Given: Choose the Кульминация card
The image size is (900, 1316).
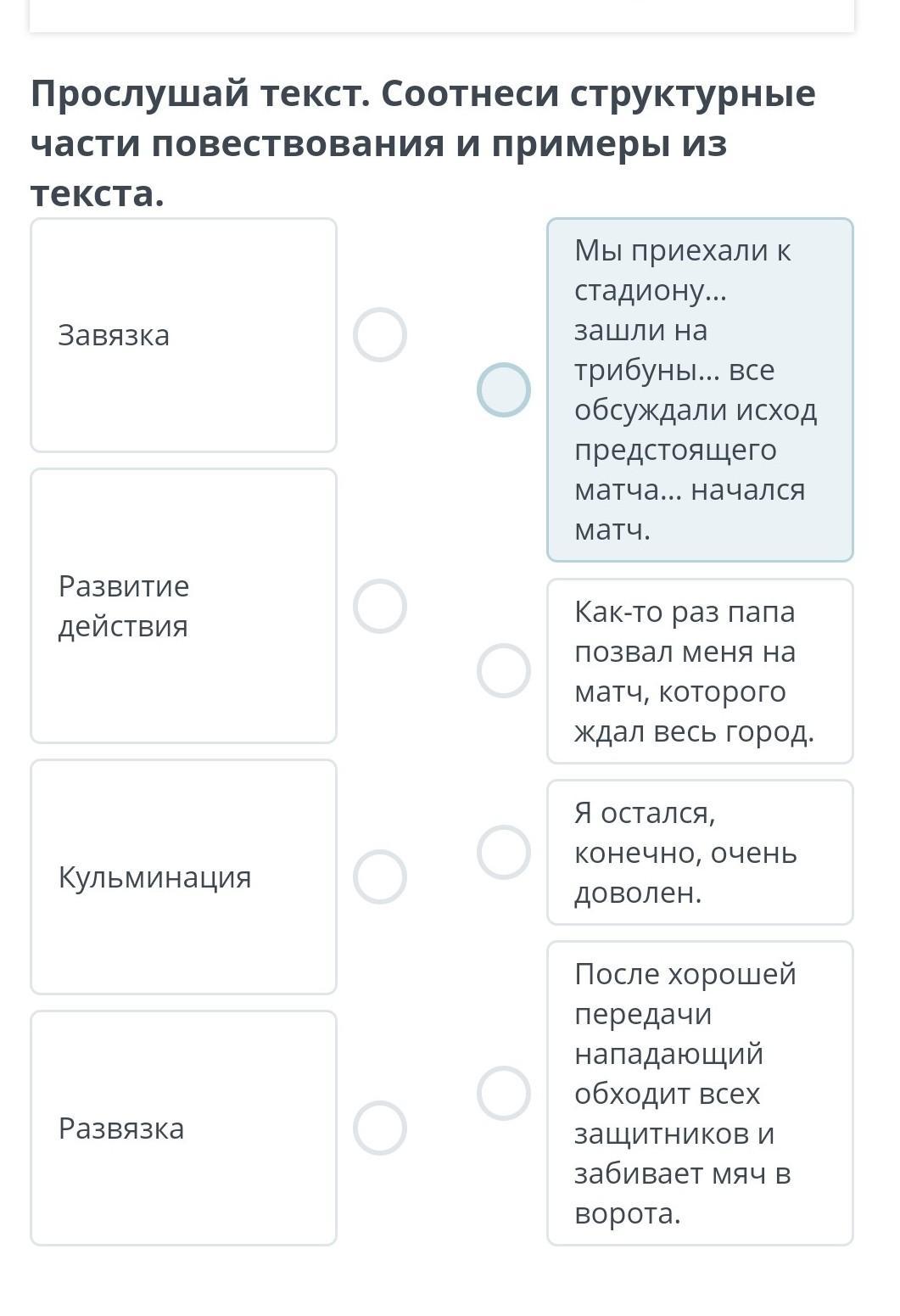Looking at the screenshot, I should point(183,876).
